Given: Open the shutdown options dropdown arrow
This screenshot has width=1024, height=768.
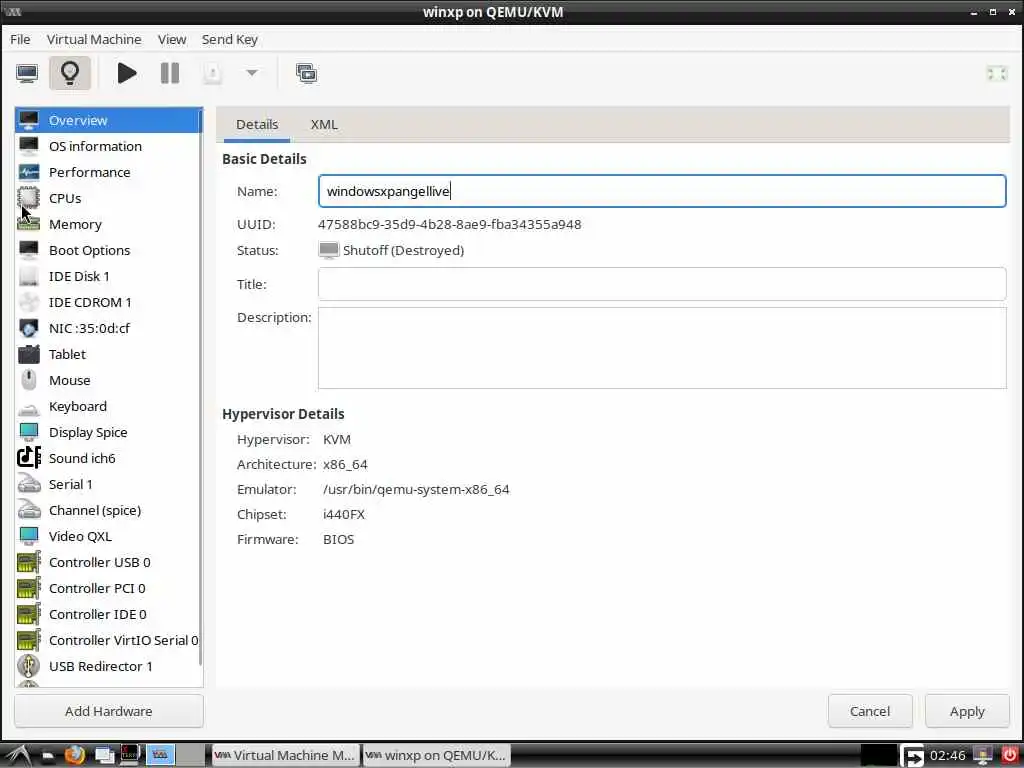Looking at the screenshot, I should tap(252, 72).
